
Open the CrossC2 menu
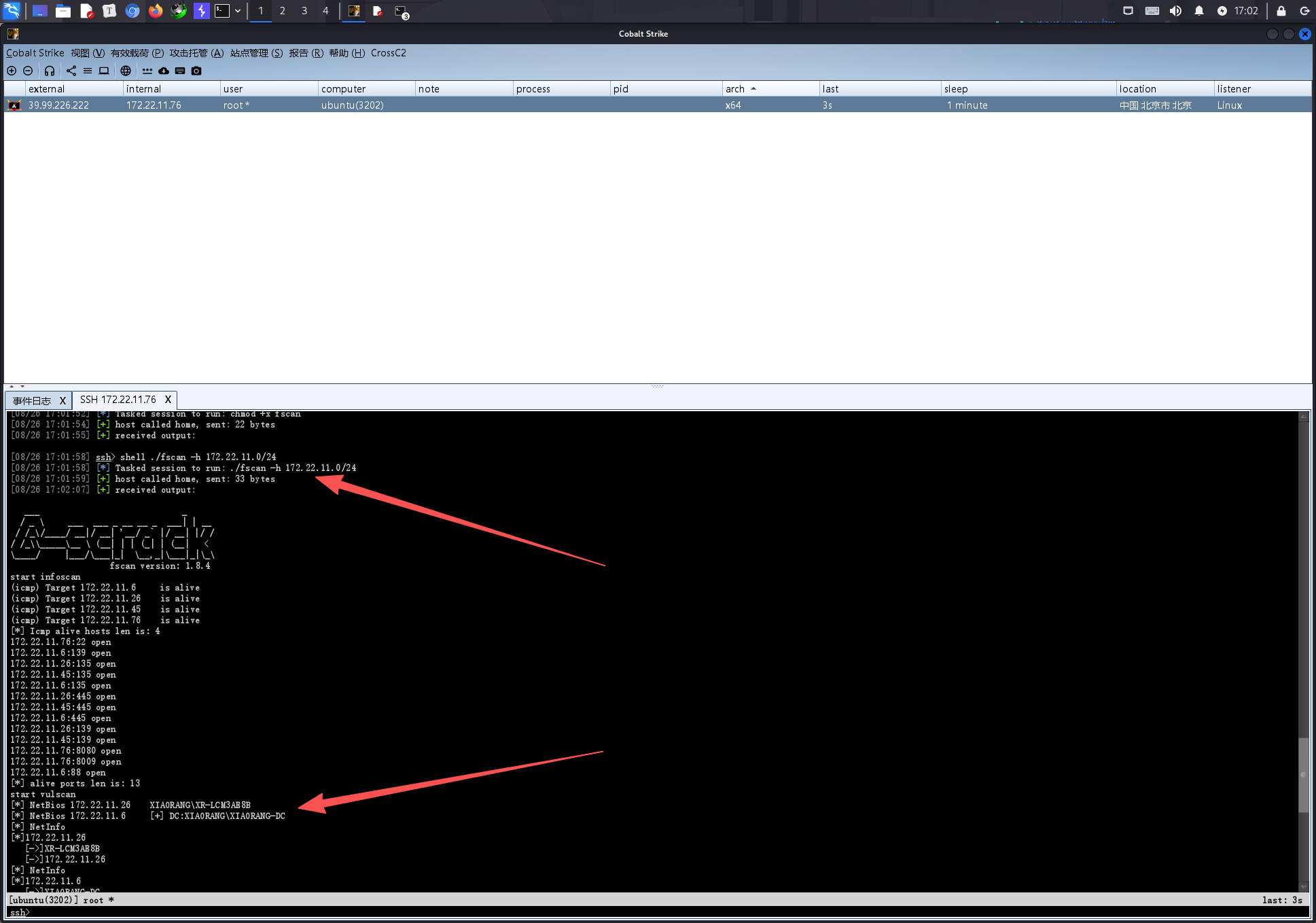tap(388, 53)
